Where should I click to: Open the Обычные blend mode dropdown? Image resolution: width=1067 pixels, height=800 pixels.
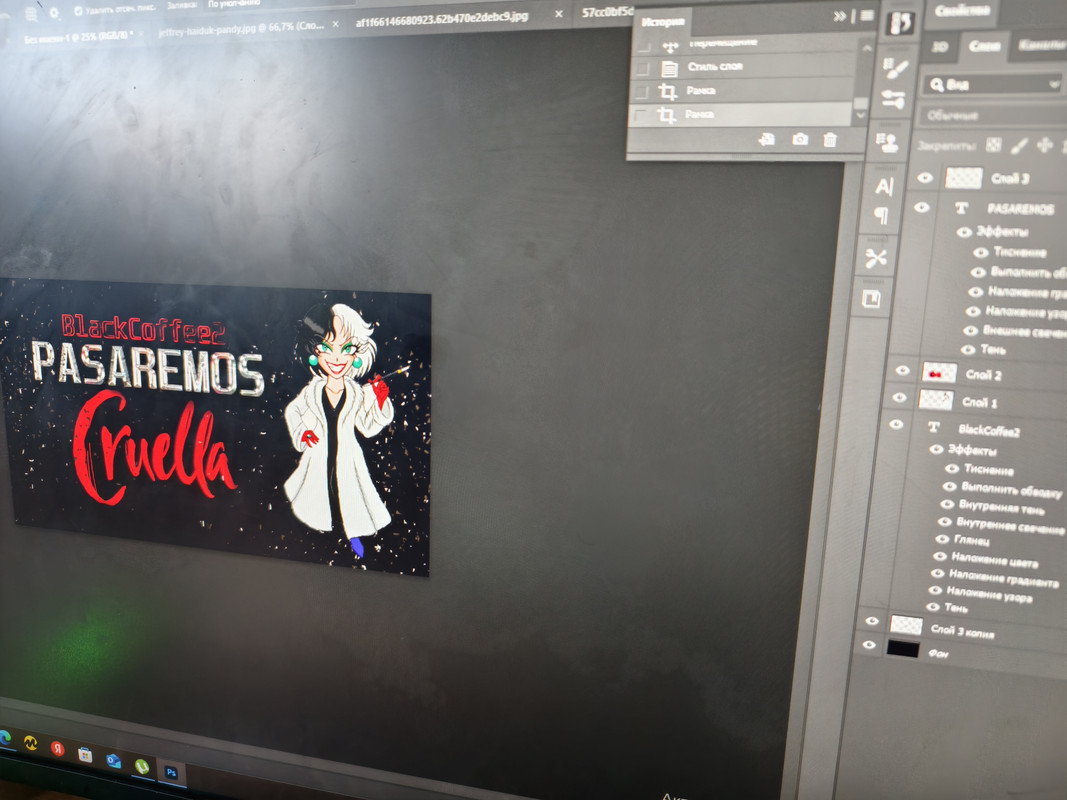point(994,116)
